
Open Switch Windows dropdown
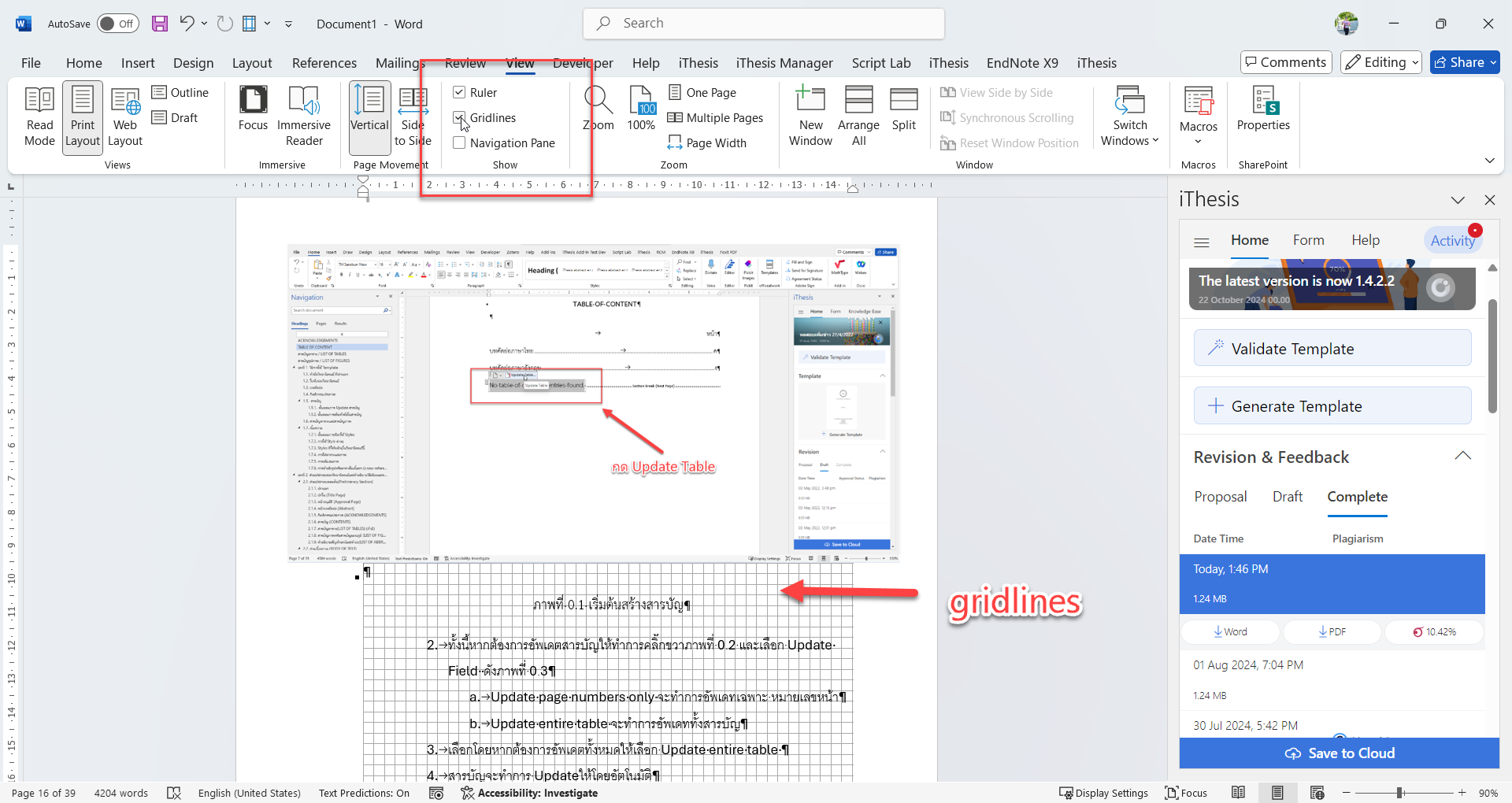point(1130,117)
